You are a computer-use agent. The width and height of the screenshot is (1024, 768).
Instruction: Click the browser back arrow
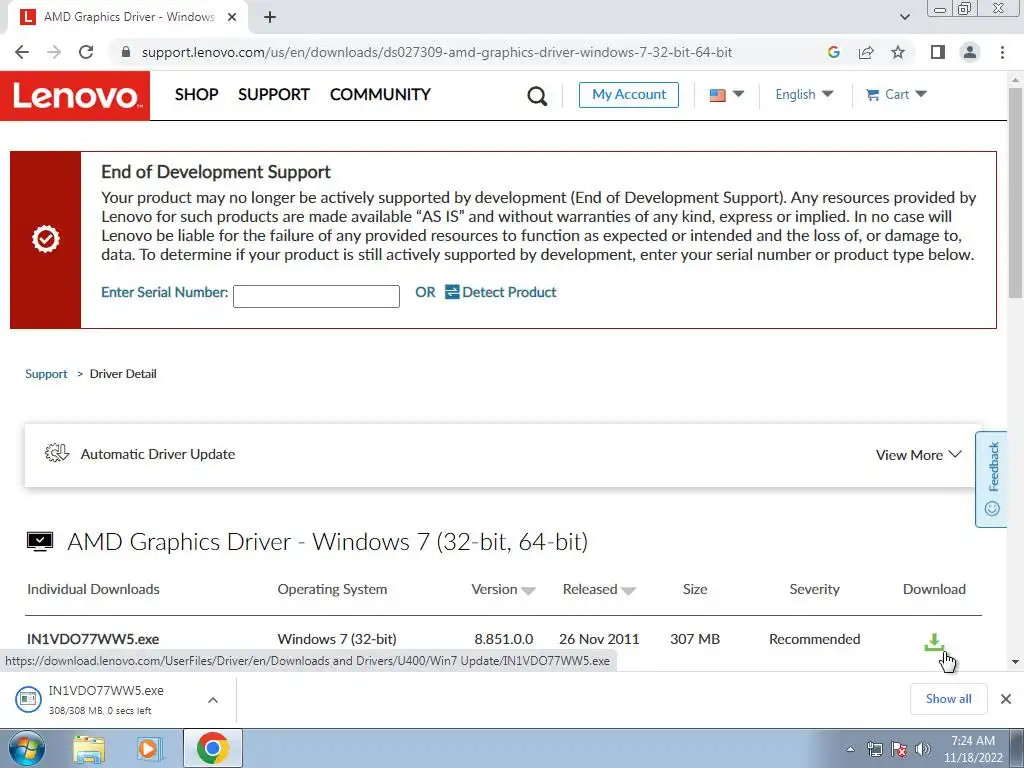click(x=22, y=52)
